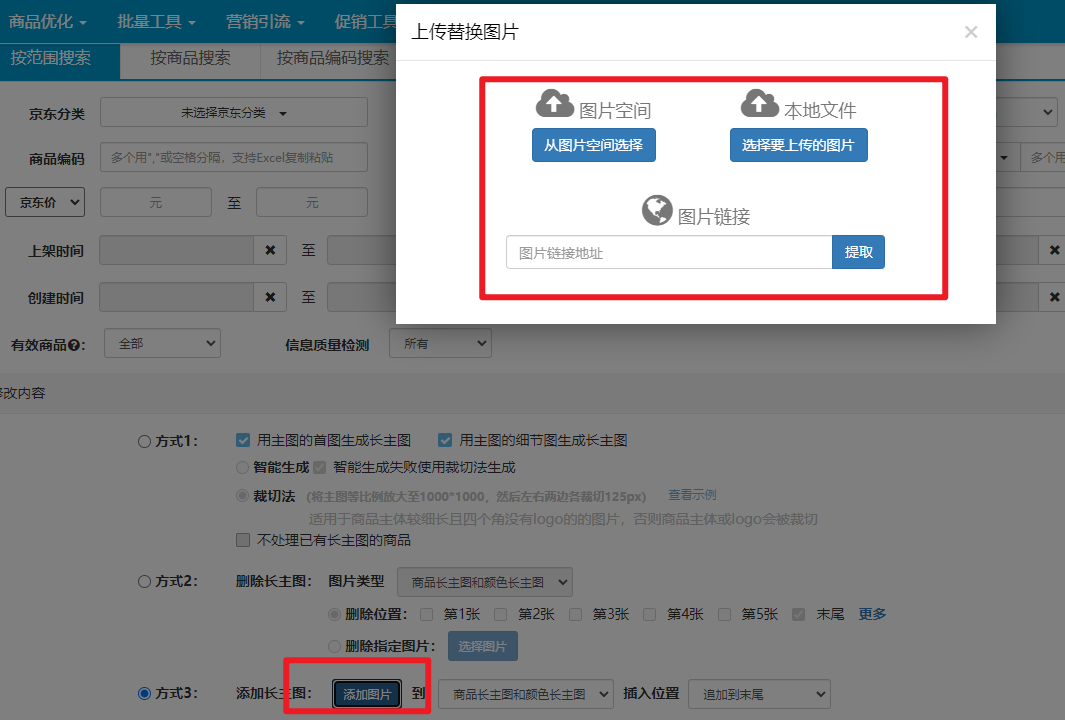
Task: Clear 上架时间 start date with X icon
Action: click(270, 250)
